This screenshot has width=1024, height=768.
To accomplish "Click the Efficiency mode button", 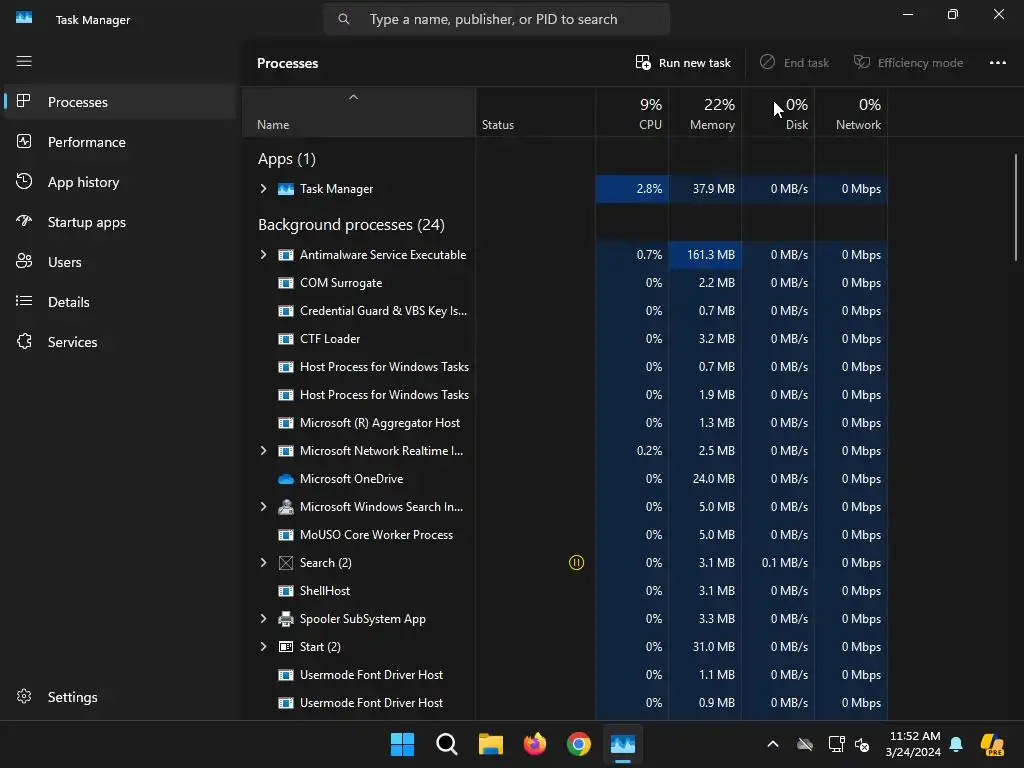I will tap(908, 63).
